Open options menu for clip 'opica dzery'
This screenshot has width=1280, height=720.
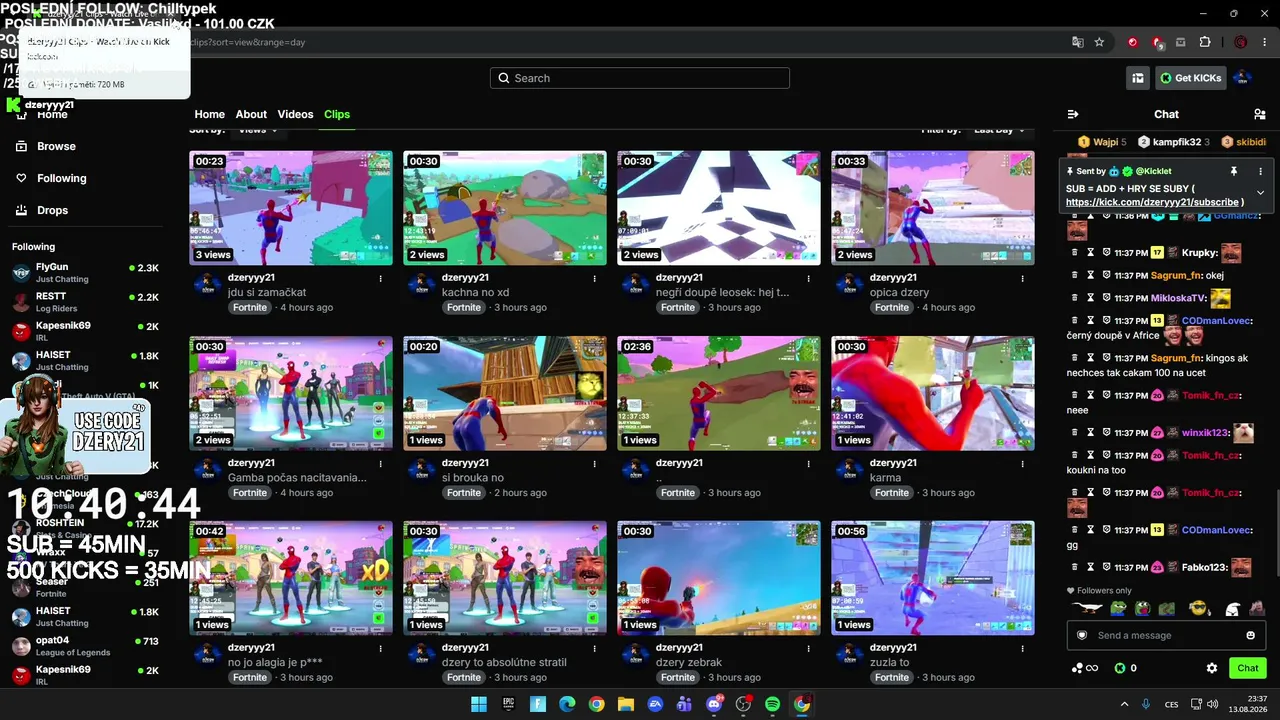tap(1022, 278)
